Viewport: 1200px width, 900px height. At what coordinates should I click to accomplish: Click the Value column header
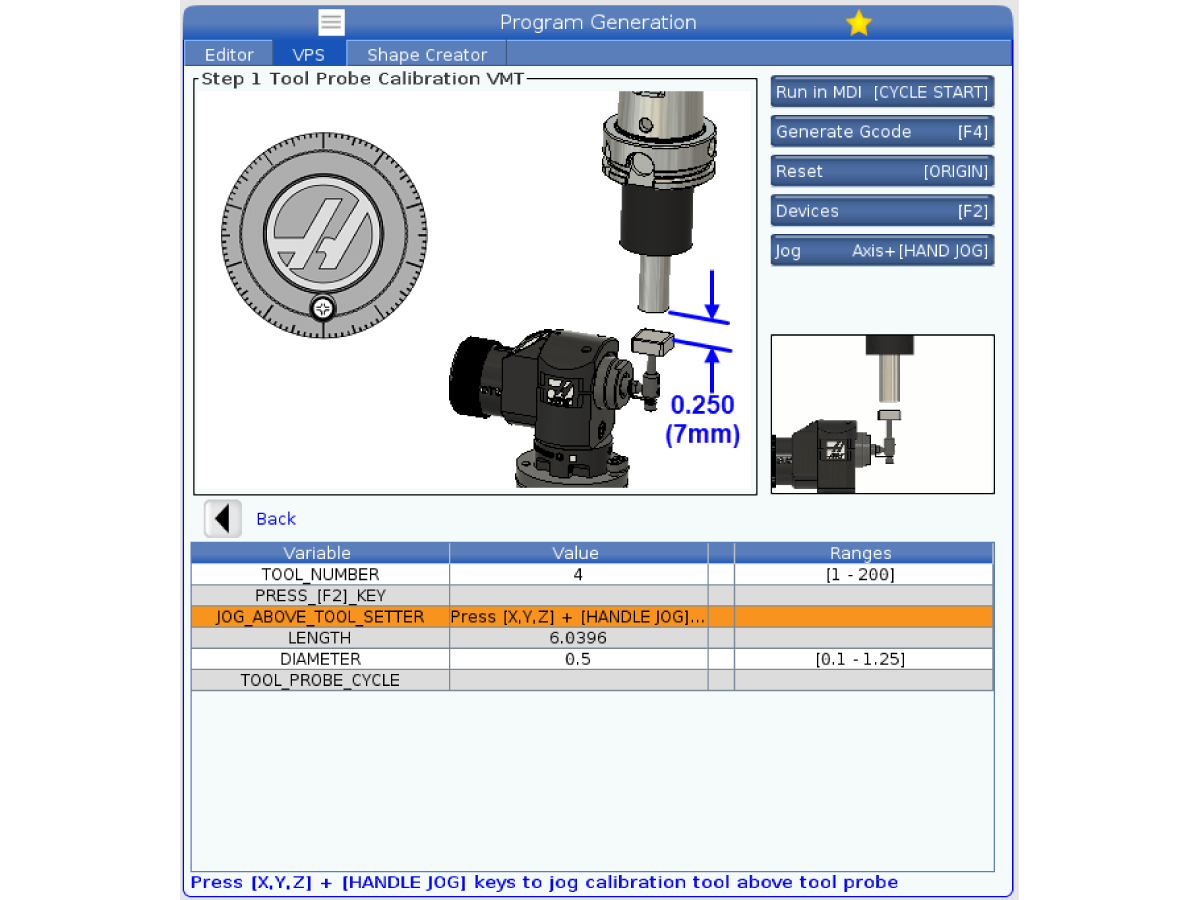point(578,553)
